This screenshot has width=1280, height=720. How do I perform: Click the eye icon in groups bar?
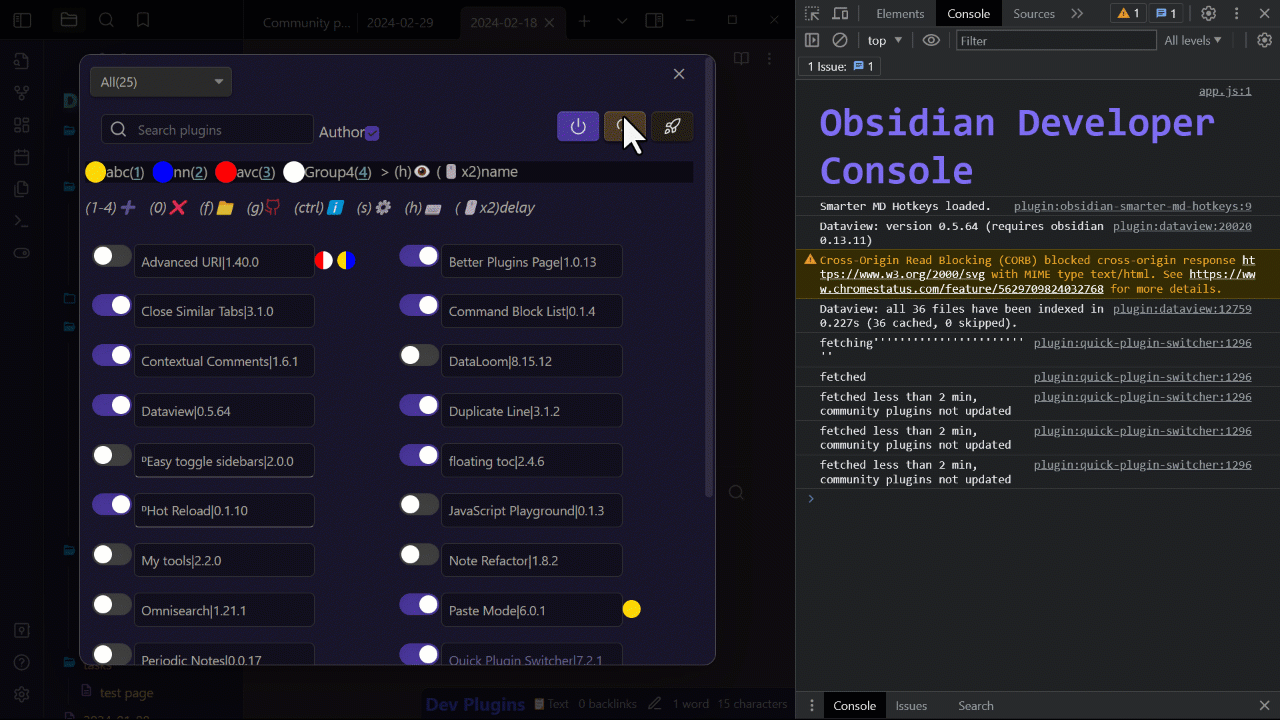[422, 172]
